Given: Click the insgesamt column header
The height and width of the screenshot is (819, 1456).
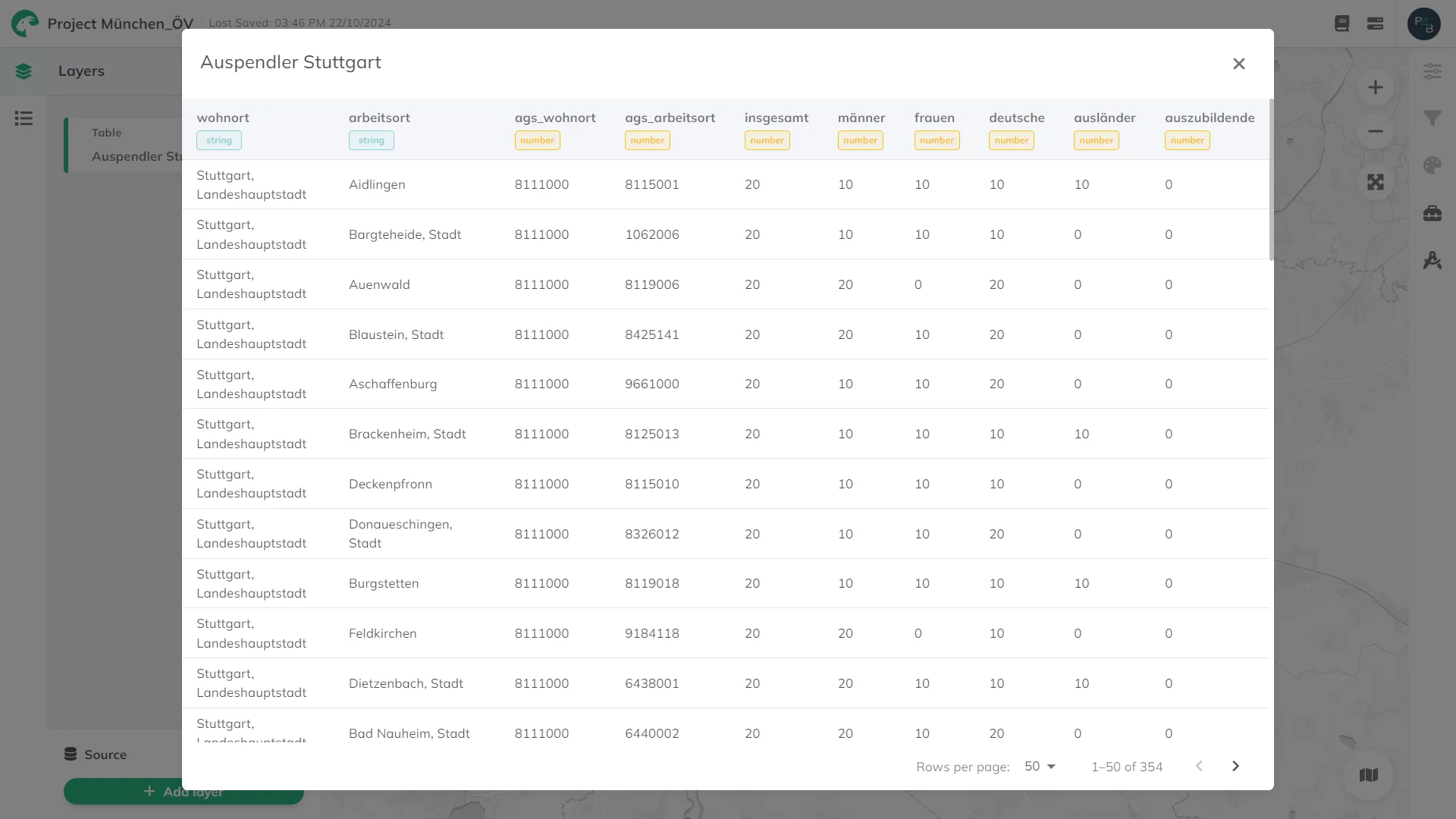Looking at the screenshot, I should point(776,118).
